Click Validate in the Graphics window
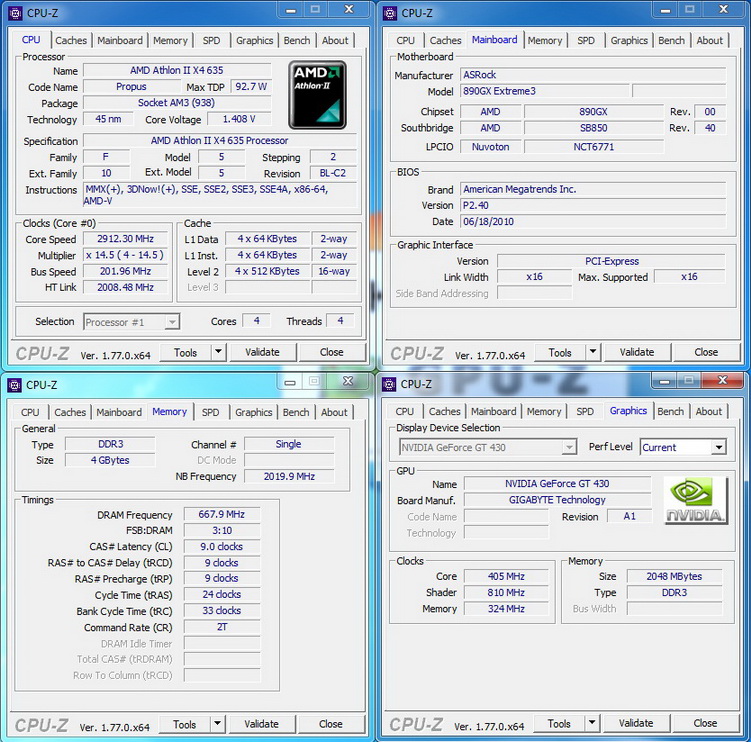This screenshot has height=742, width=751. click(636, 723)
